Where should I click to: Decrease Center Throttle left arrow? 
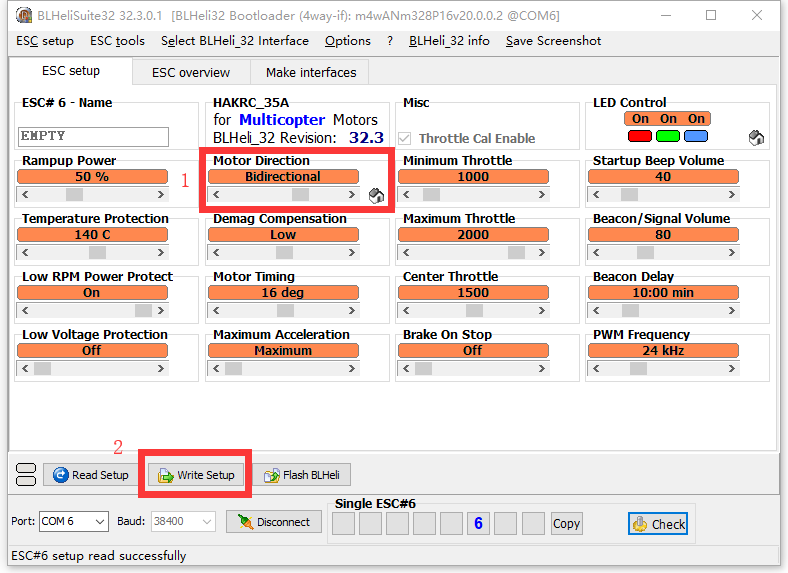(x=406, y=311)
